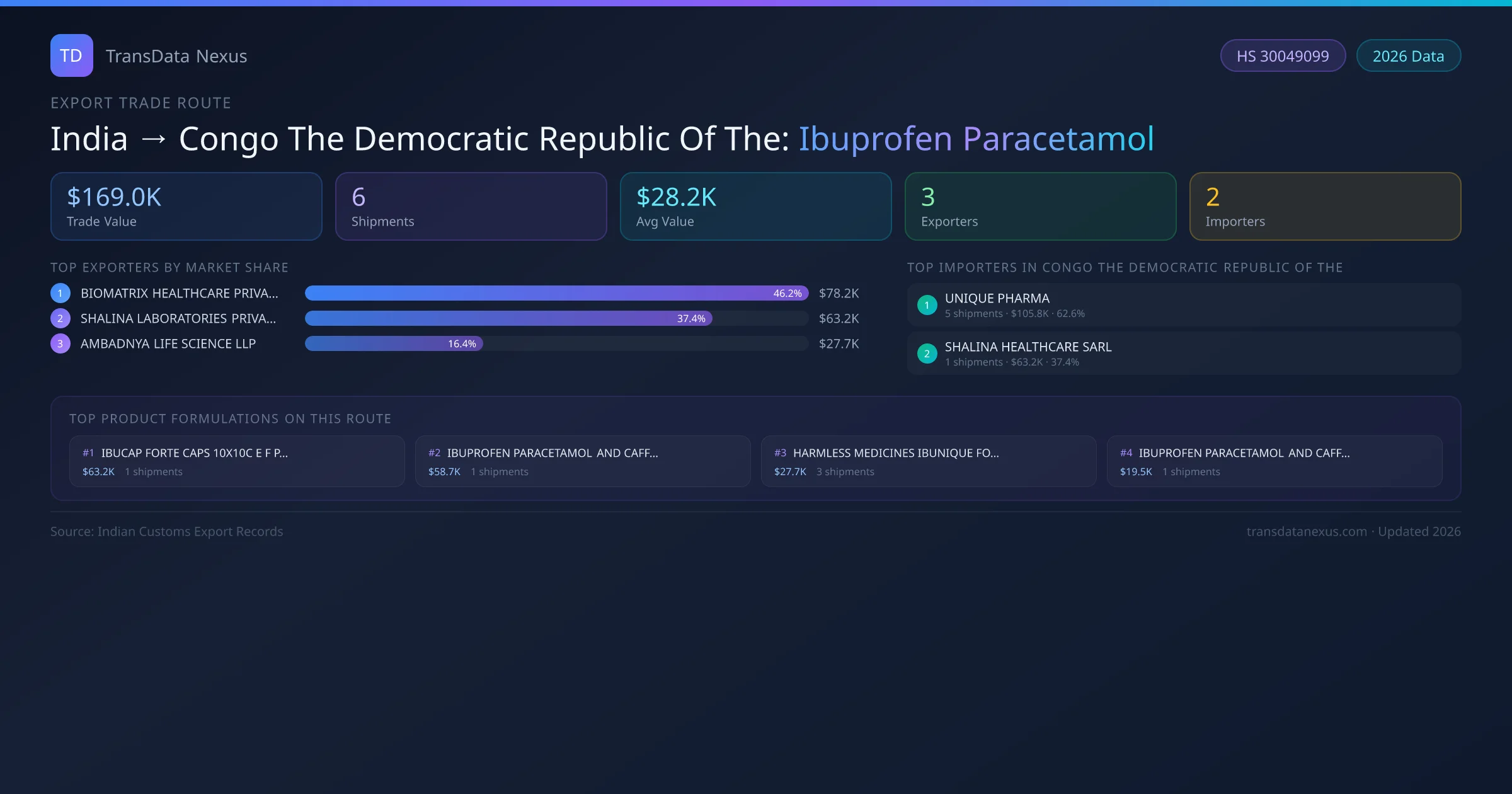The height and width of the screenshot is (794, 1512).
Task: Select rank badge 2 beside SHALINA LABORATORIES
Action: [x=60, y=318]
